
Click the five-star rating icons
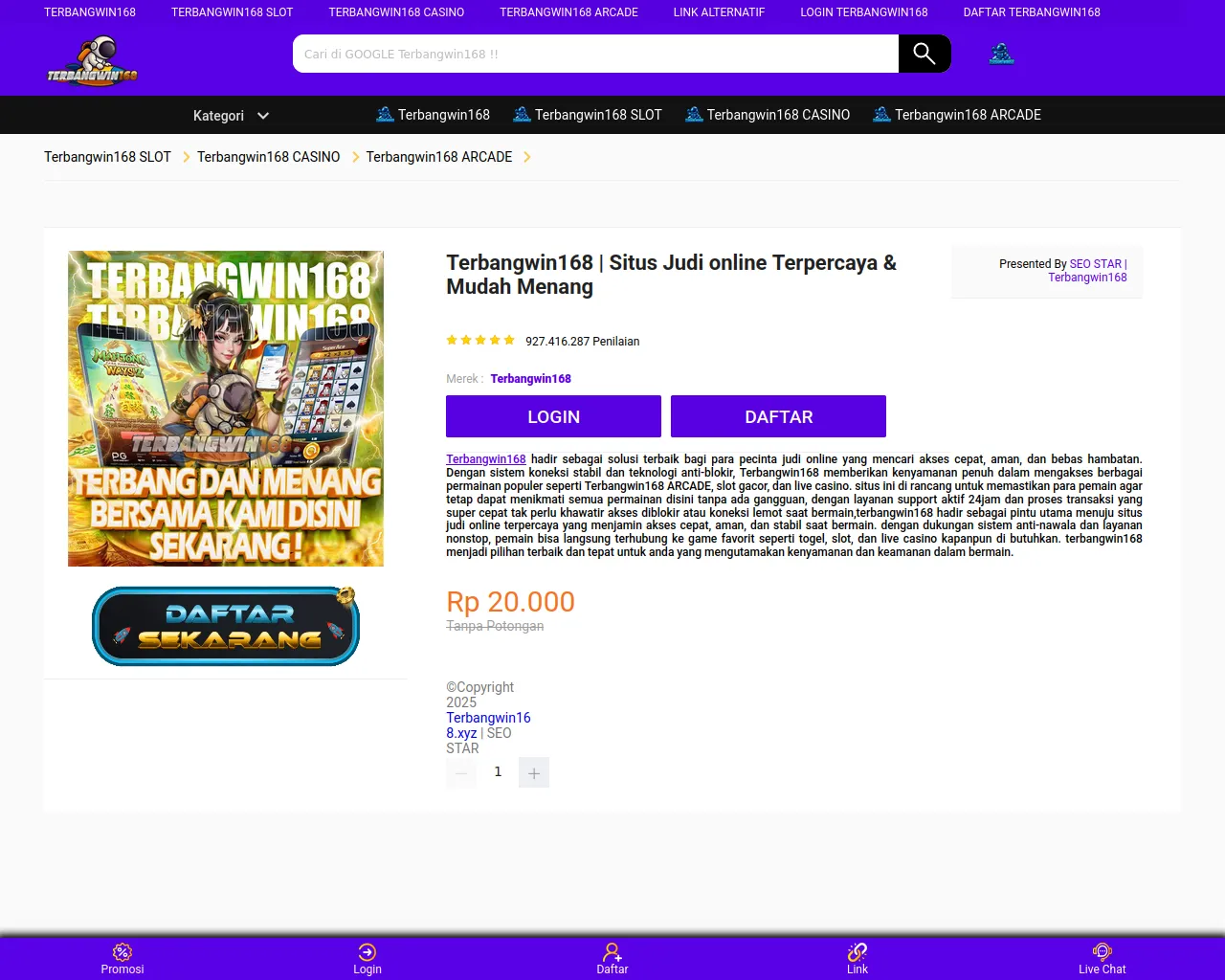point(480,340)
